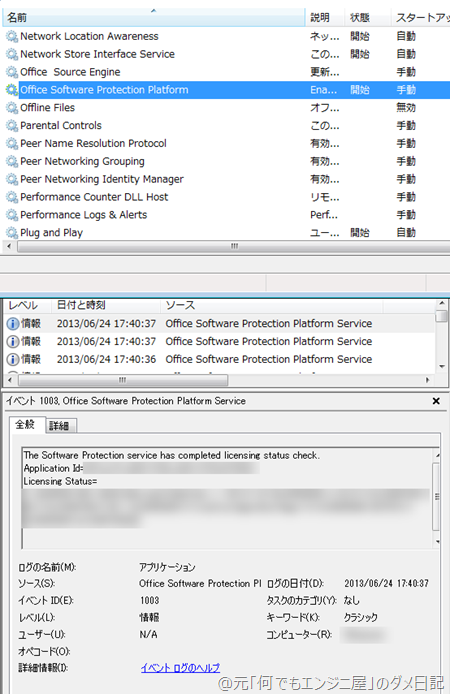Click gear icon of Network Location Awareness
Viewport: 450px width, 694px height.
tap(12, 36)
